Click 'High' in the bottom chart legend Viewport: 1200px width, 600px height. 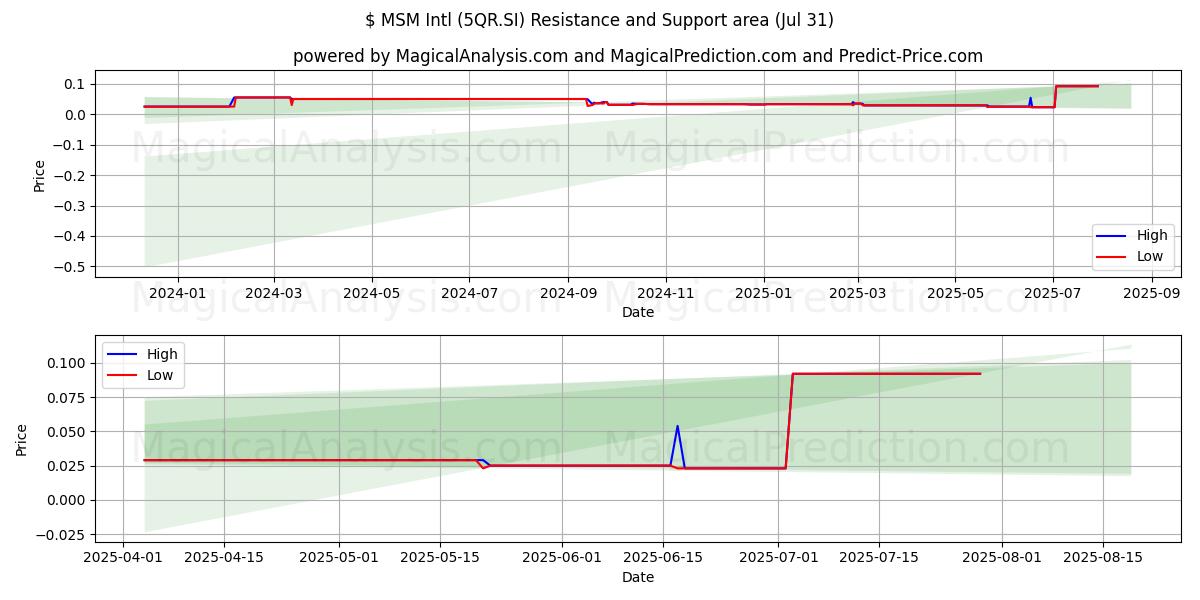[x=163, y=355]
